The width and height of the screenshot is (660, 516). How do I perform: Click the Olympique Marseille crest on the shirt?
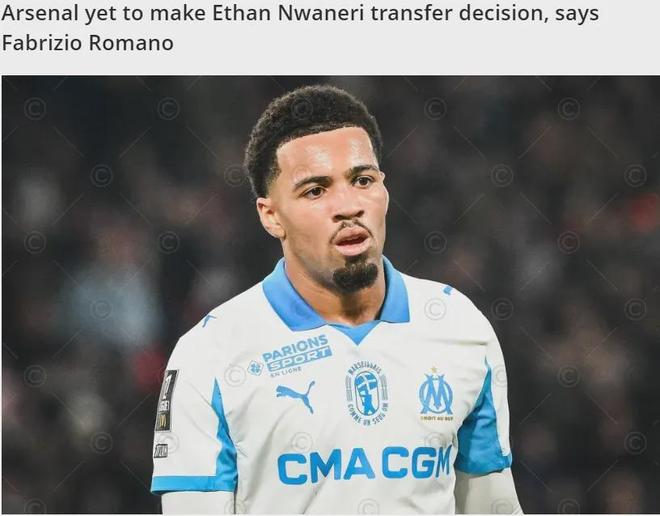click(436, 394)
